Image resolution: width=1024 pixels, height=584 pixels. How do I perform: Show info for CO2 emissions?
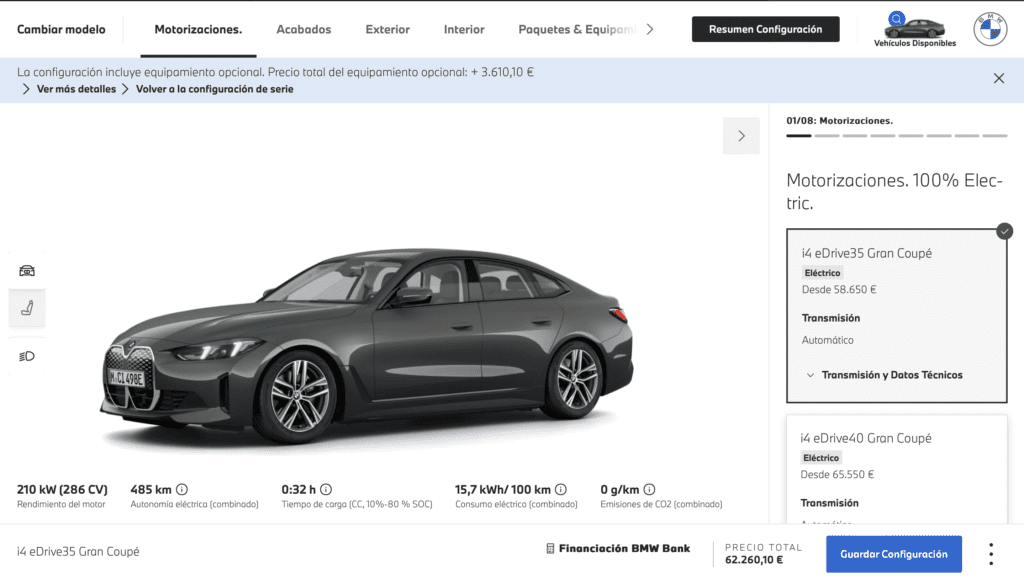[x=649, y=489]
